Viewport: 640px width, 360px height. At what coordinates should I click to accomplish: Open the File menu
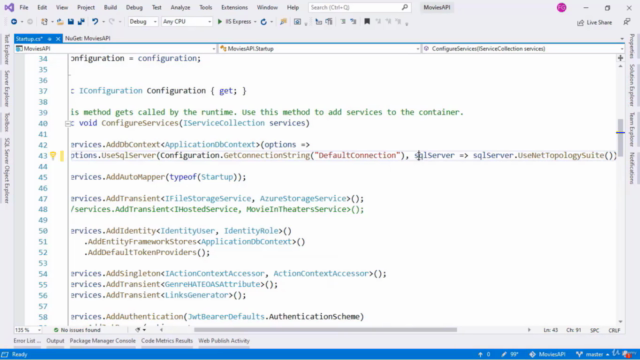click(24, 7)
